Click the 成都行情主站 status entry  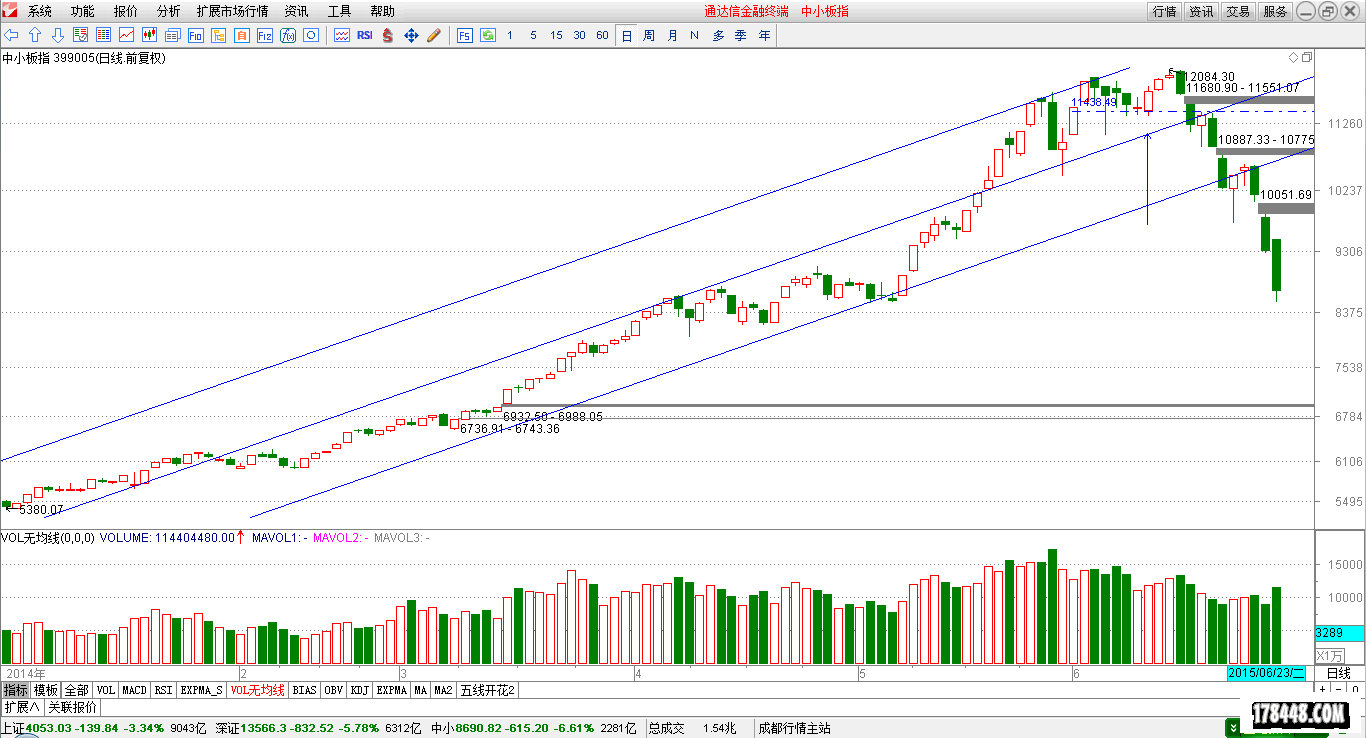pyautogui.click(x=794, y=728)
